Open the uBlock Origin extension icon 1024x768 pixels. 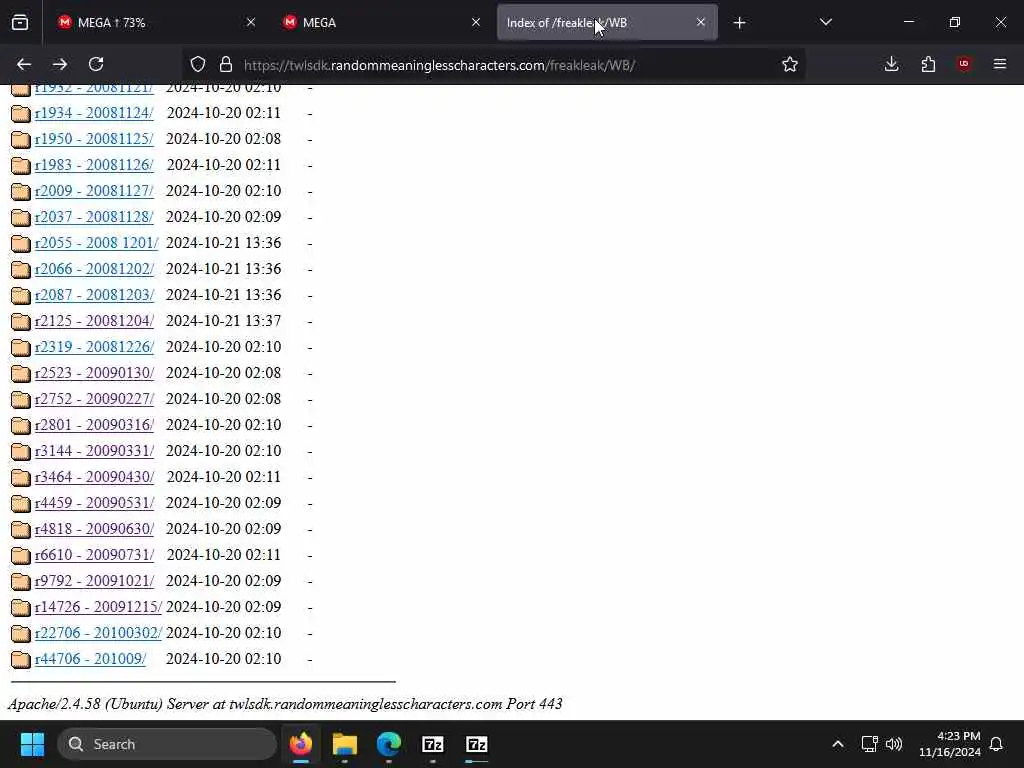click(x=964, y=64)
